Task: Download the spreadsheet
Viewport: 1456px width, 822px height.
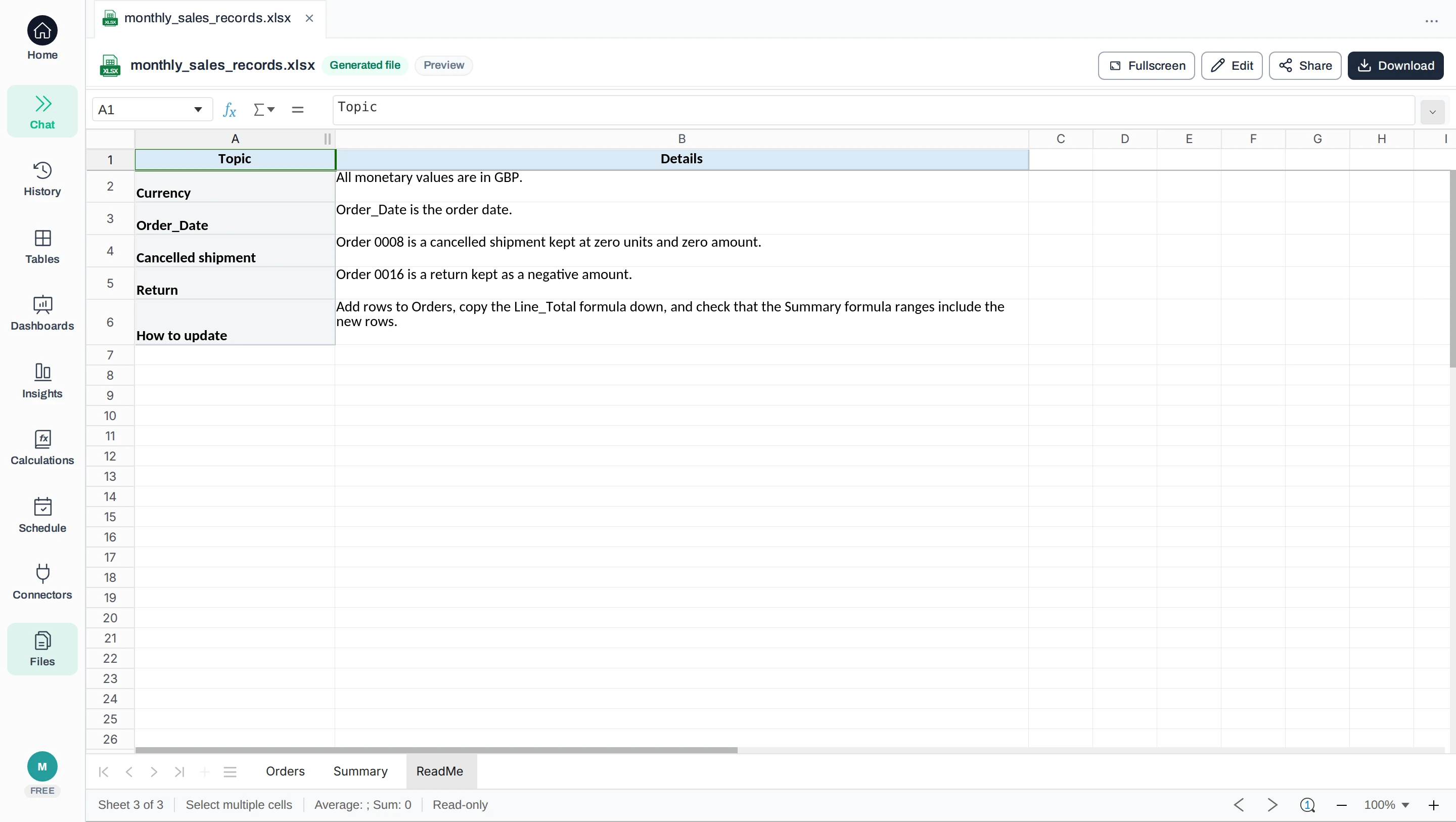Action: click(1395, 66)
